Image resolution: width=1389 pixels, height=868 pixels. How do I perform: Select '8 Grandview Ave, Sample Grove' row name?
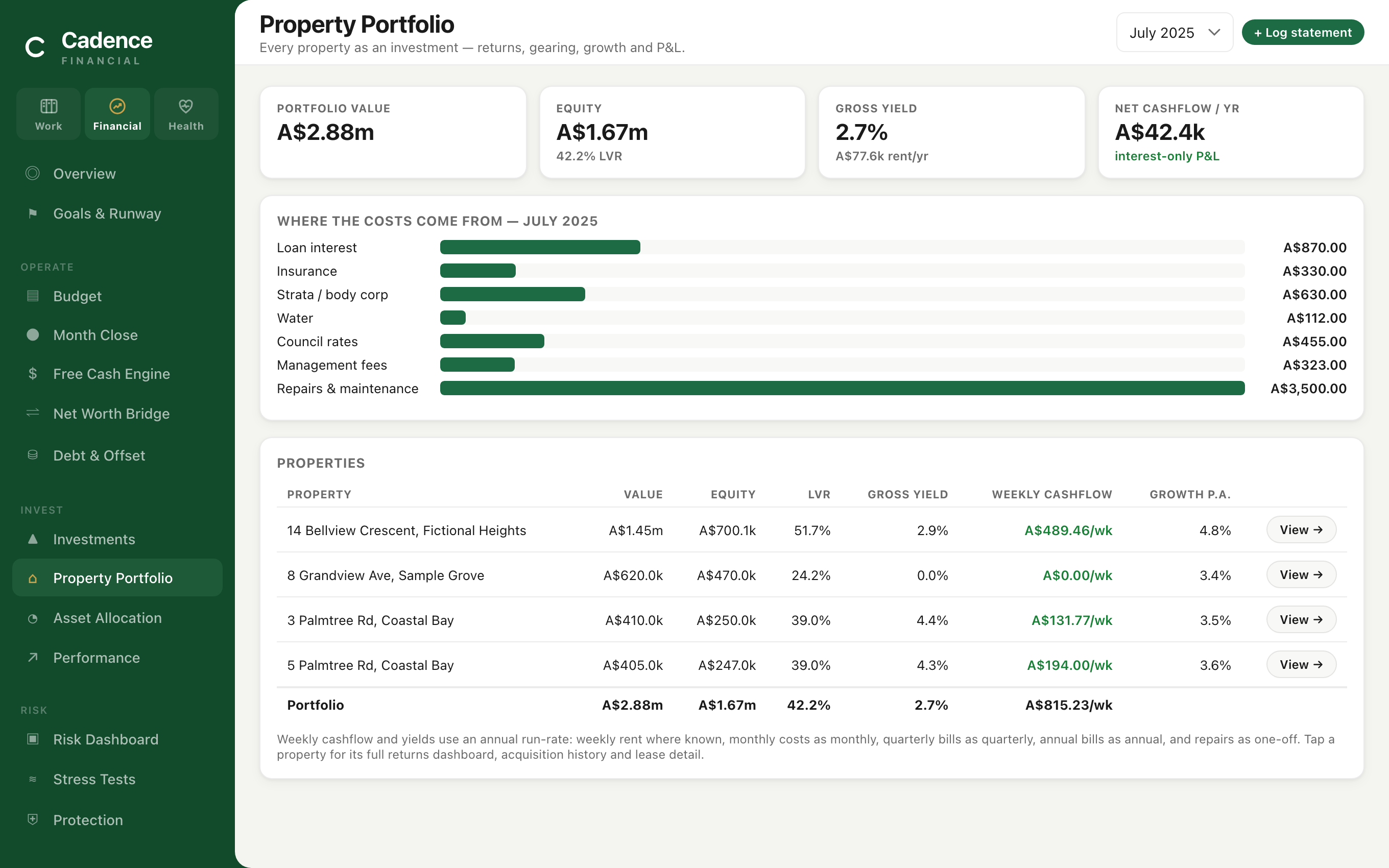(385, 575)
